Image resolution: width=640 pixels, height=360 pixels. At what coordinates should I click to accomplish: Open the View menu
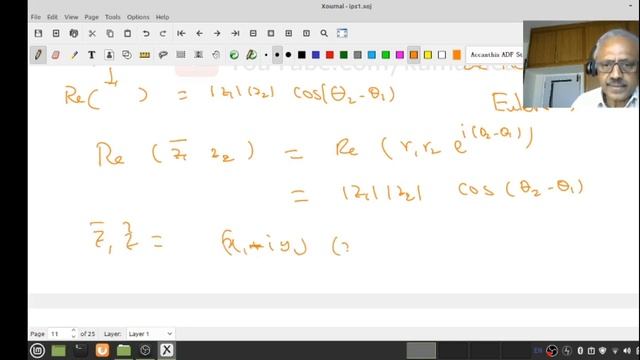(71, 17)
